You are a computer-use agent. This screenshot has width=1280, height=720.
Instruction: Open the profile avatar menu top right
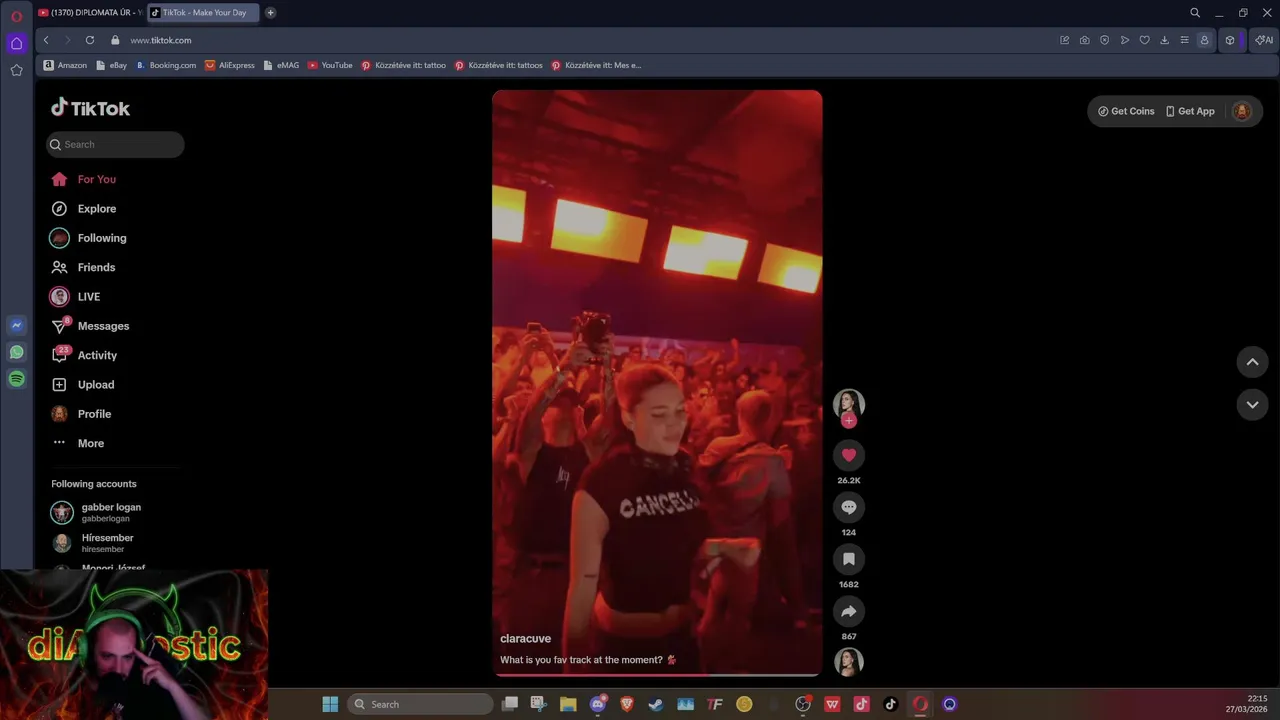1242,111
